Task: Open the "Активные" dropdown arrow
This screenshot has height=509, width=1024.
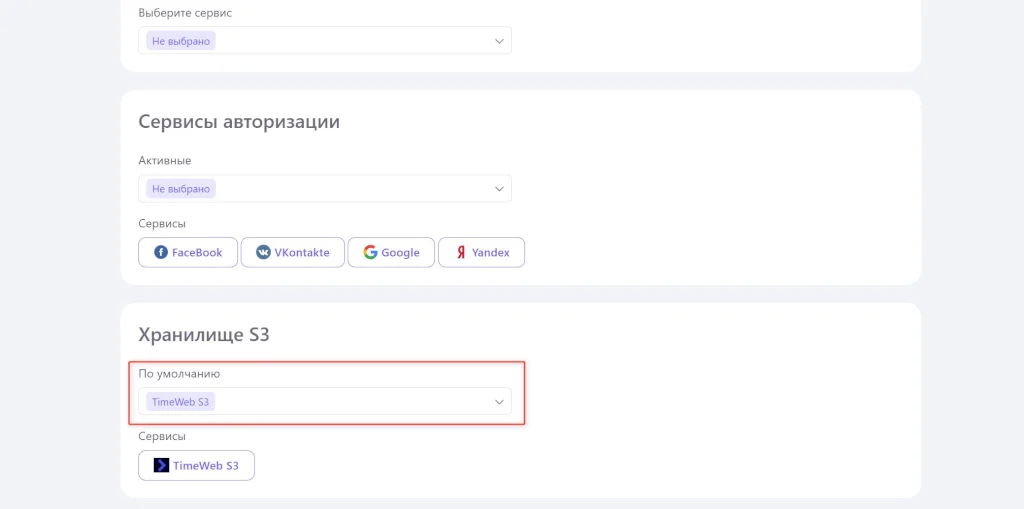Action: coord(499,189)
